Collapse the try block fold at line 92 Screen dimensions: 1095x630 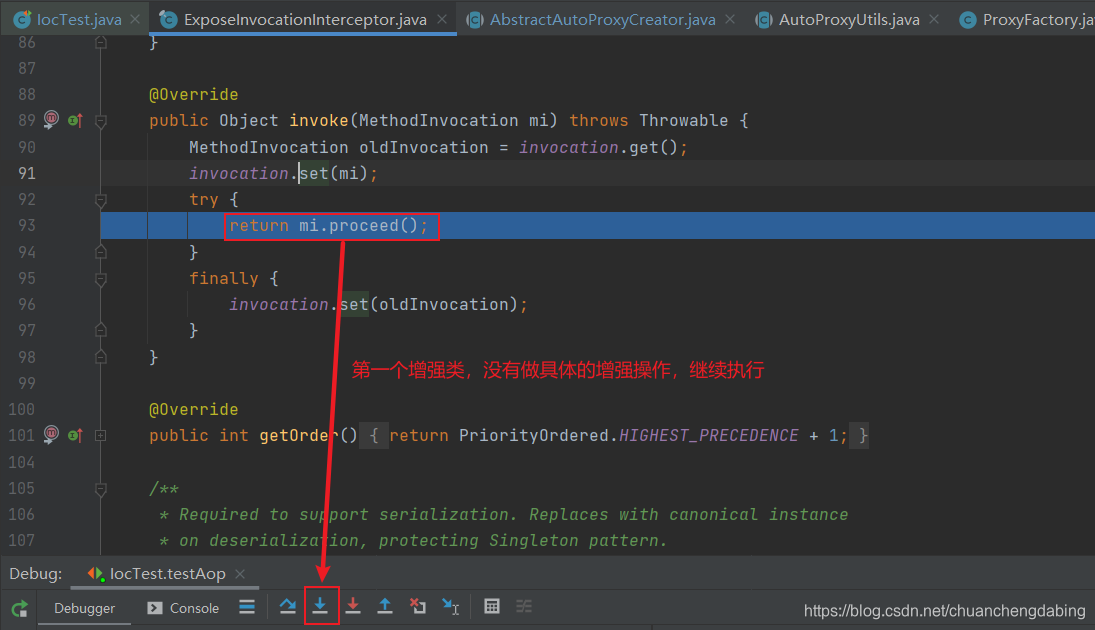[101, 200]
